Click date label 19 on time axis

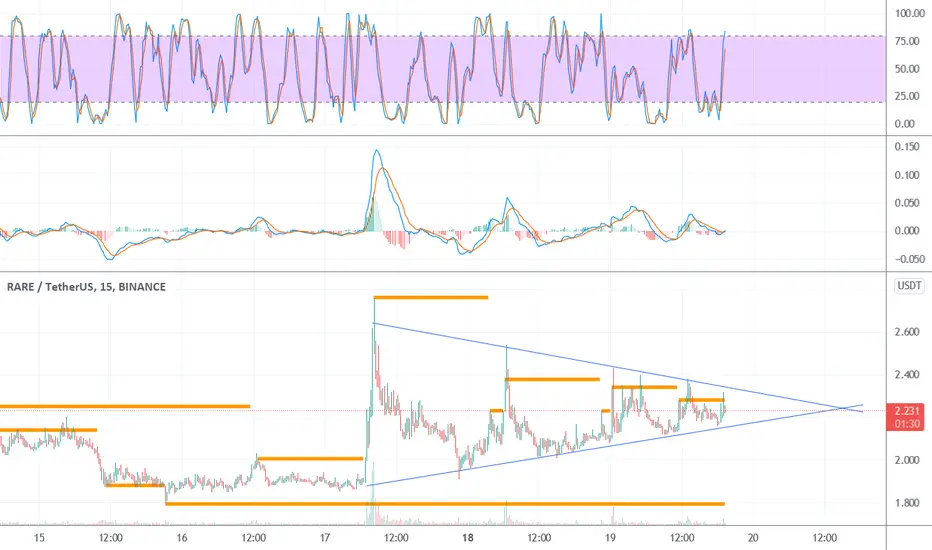click(x=610, y=538)
